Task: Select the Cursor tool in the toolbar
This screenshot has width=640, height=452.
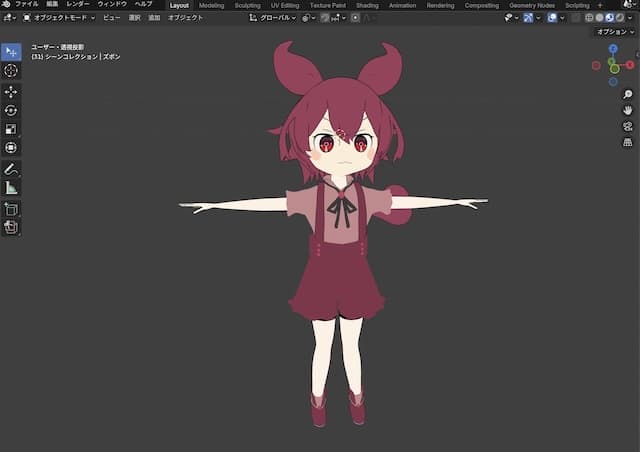Action: 11,71
